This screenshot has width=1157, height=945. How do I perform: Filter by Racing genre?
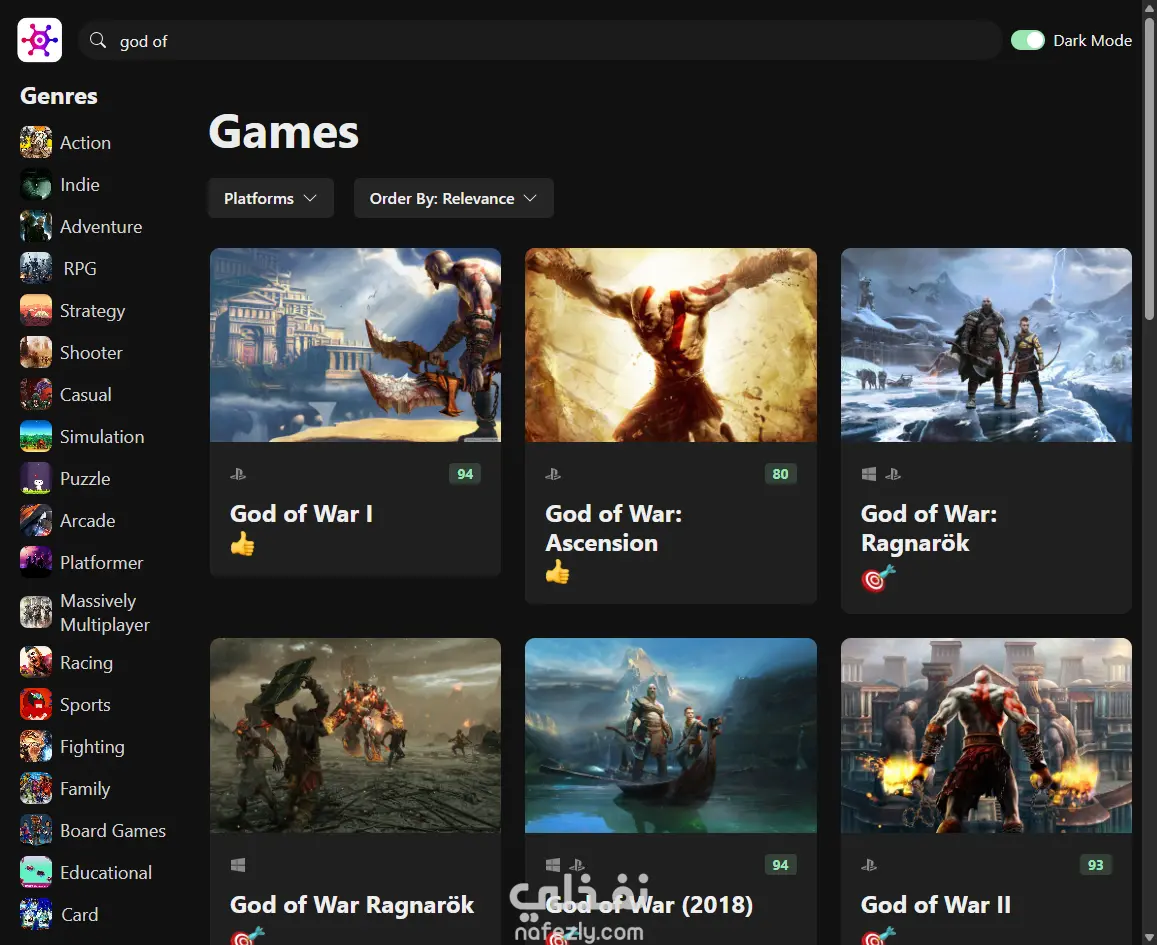point(86,662)
